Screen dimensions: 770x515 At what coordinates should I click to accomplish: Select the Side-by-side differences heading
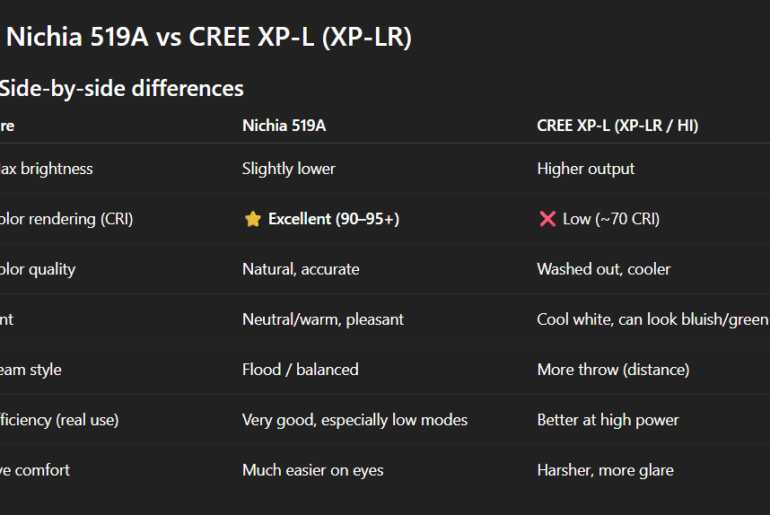pyautogui.click(x=120, y=88)
